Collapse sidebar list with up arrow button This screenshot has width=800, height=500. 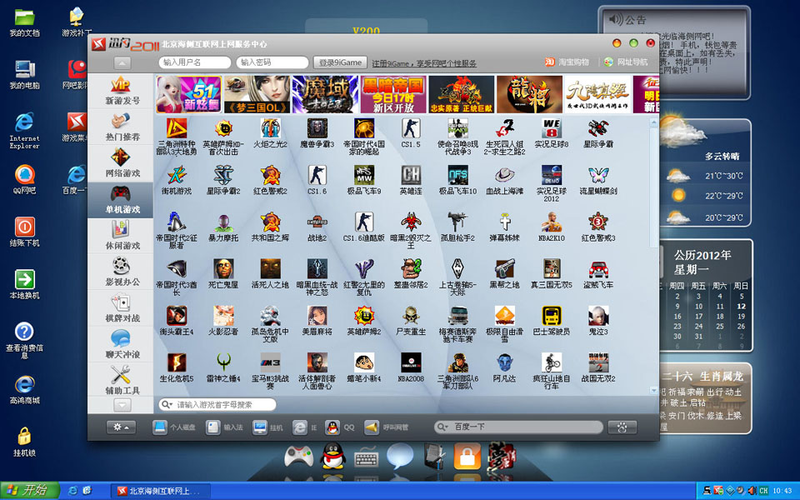pos(122,63)
